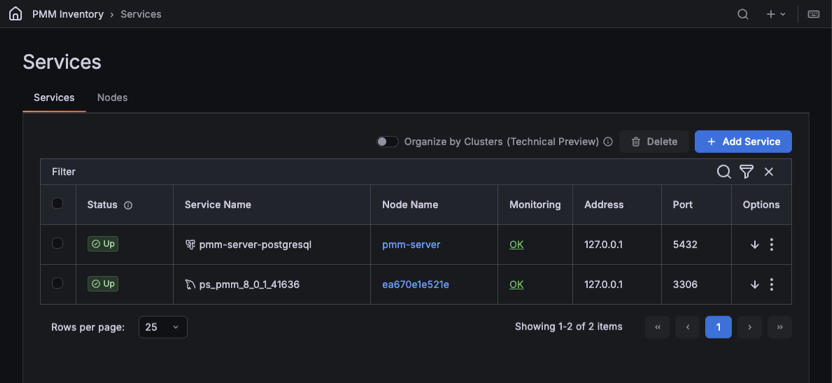Click the Up status badge for ps_pmm_8_0_1_41636
The image size is (832, 383).
(x=103, y=284)
